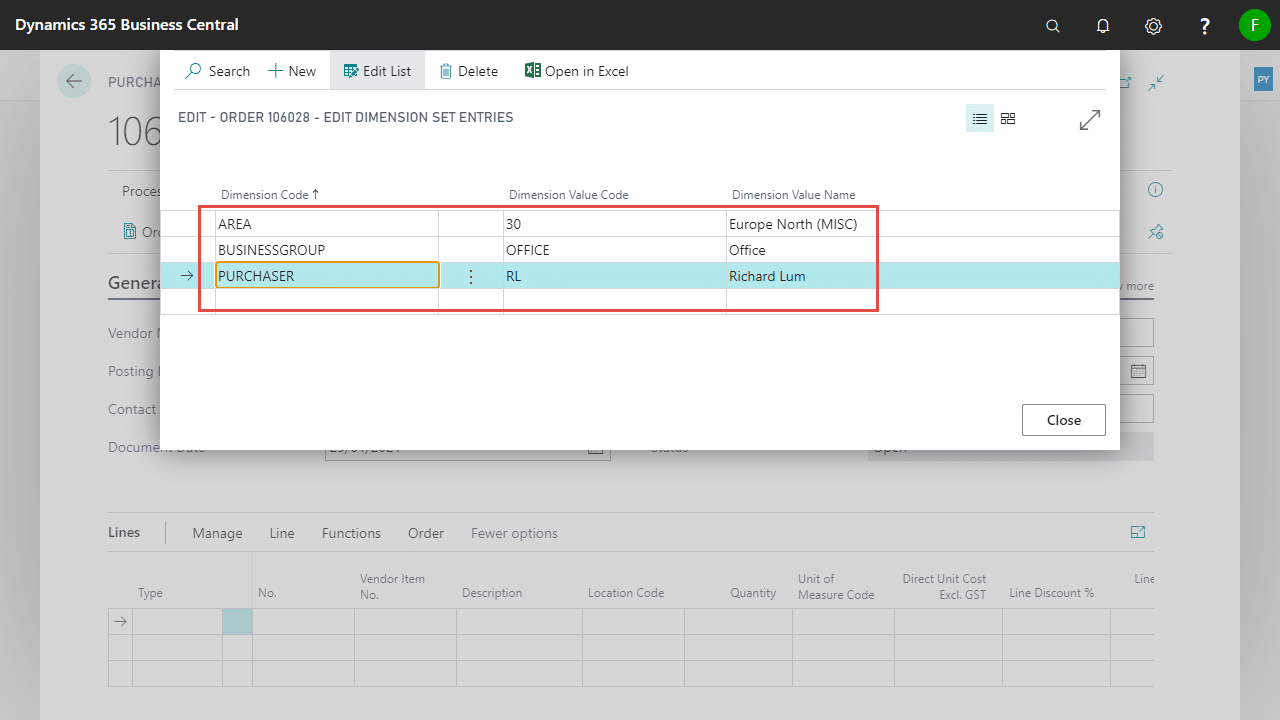Expand dimension entries dialog to full screen
This screenshot has width=1280, height=720.
click(1089, 119)
